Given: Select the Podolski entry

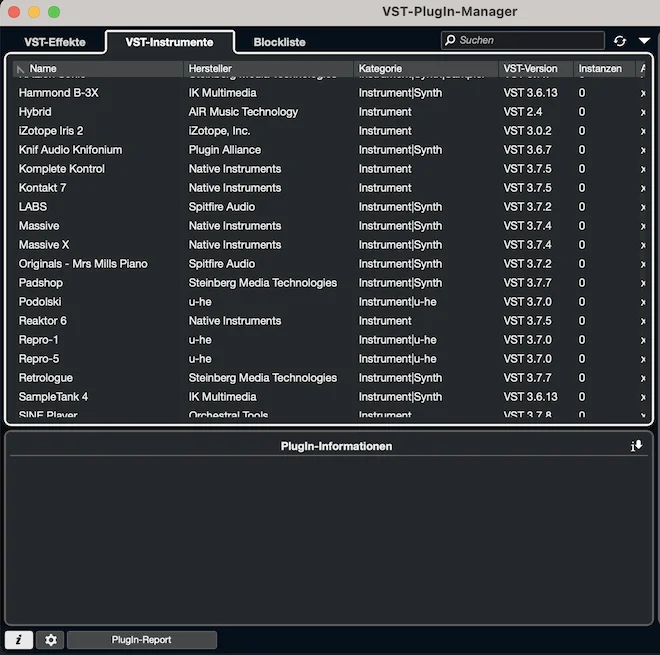Looking at the screenshot, I should 329,302.
